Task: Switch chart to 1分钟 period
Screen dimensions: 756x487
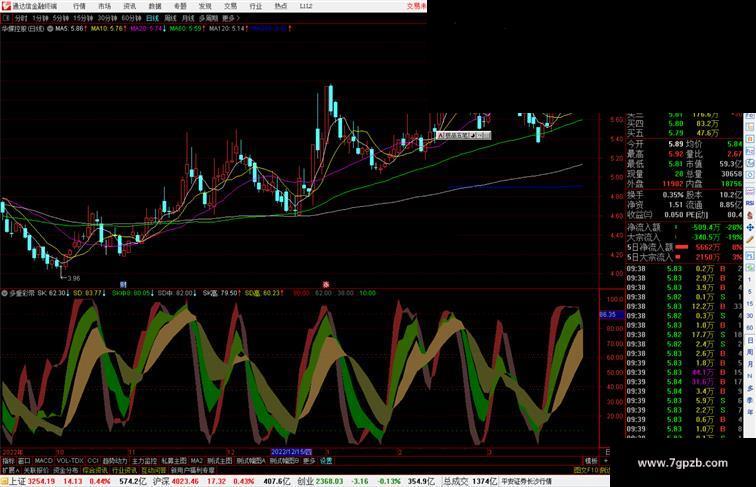Action: pos(40,18)
